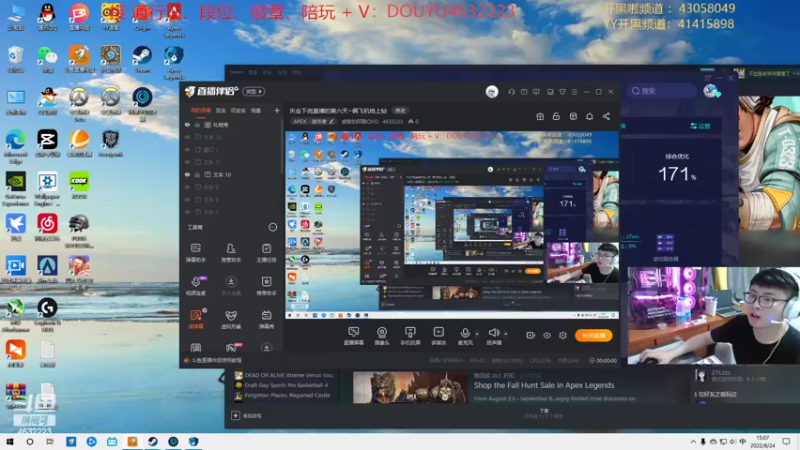The image size is (800, 450).
Task: Toggle visibility of 文本 11 source
Action: (x=187, y=162)
